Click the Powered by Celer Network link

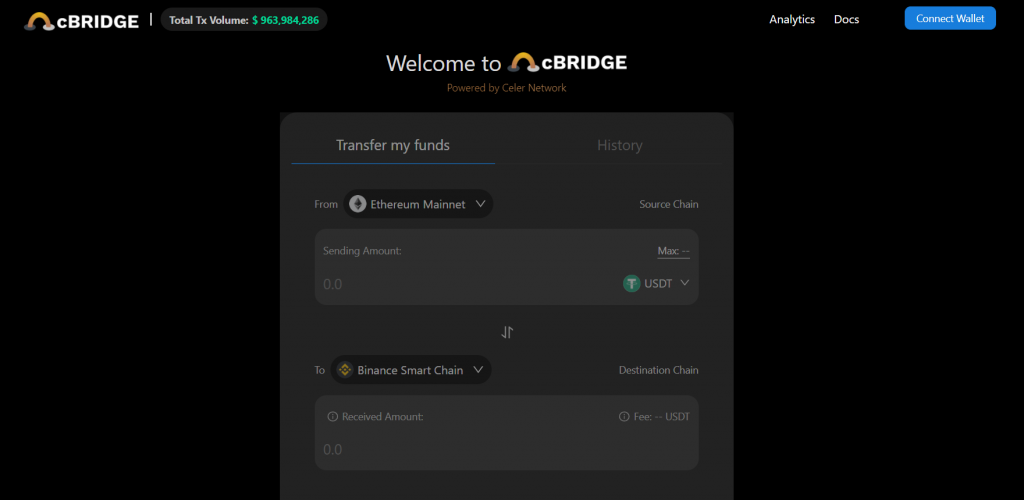tap(507, 87)
